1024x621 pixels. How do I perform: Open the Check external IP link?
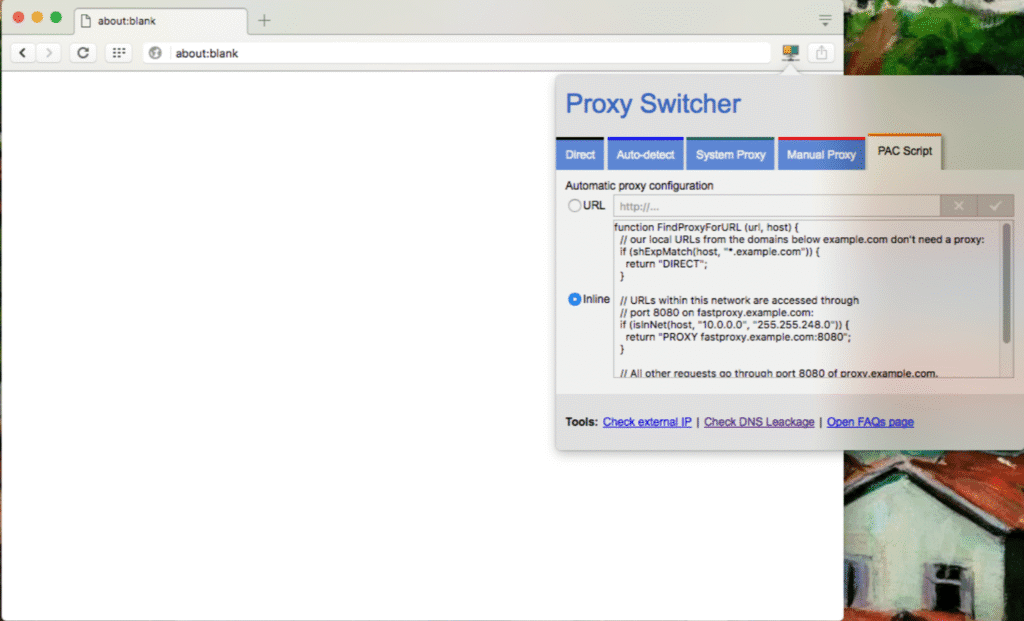pos(647,422)
